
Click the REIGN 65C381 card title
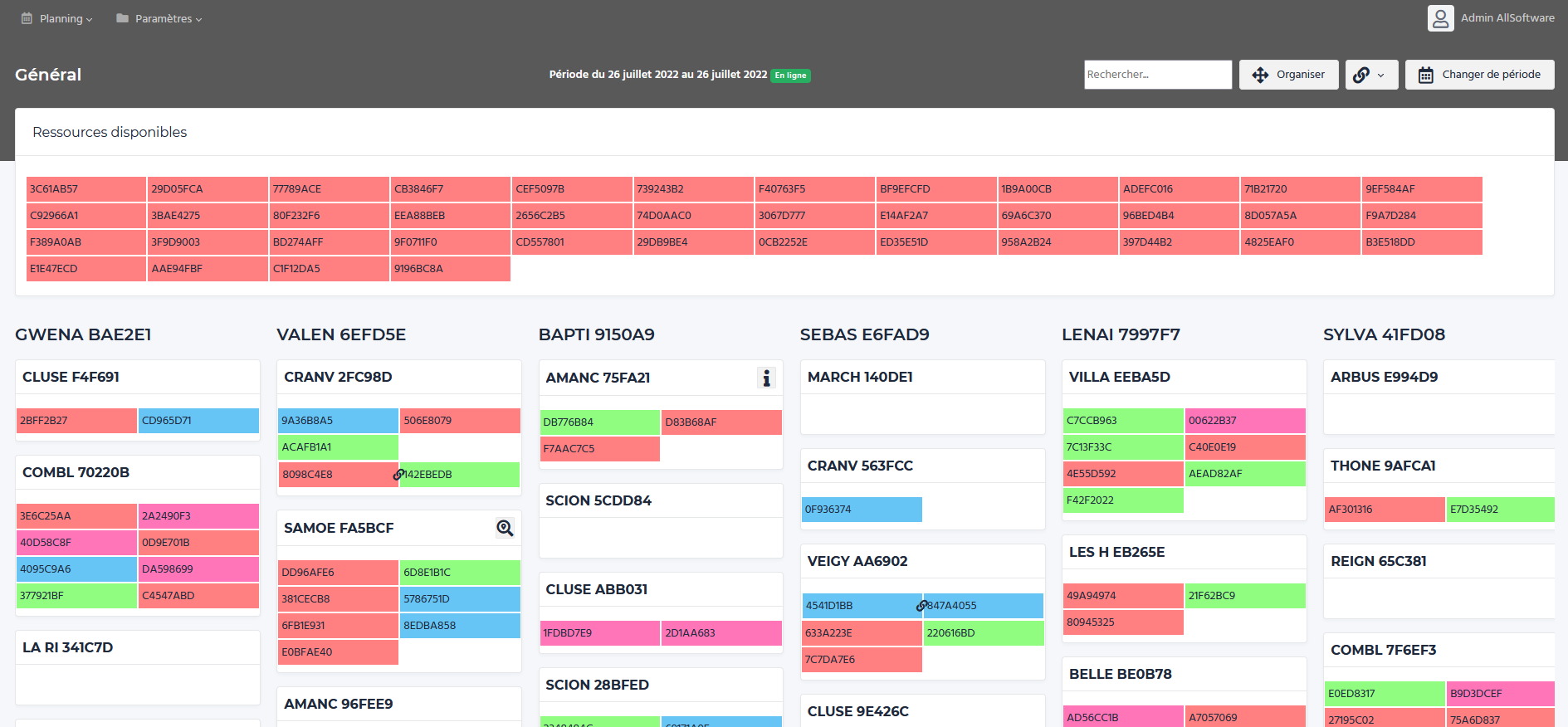(1379, 561)
